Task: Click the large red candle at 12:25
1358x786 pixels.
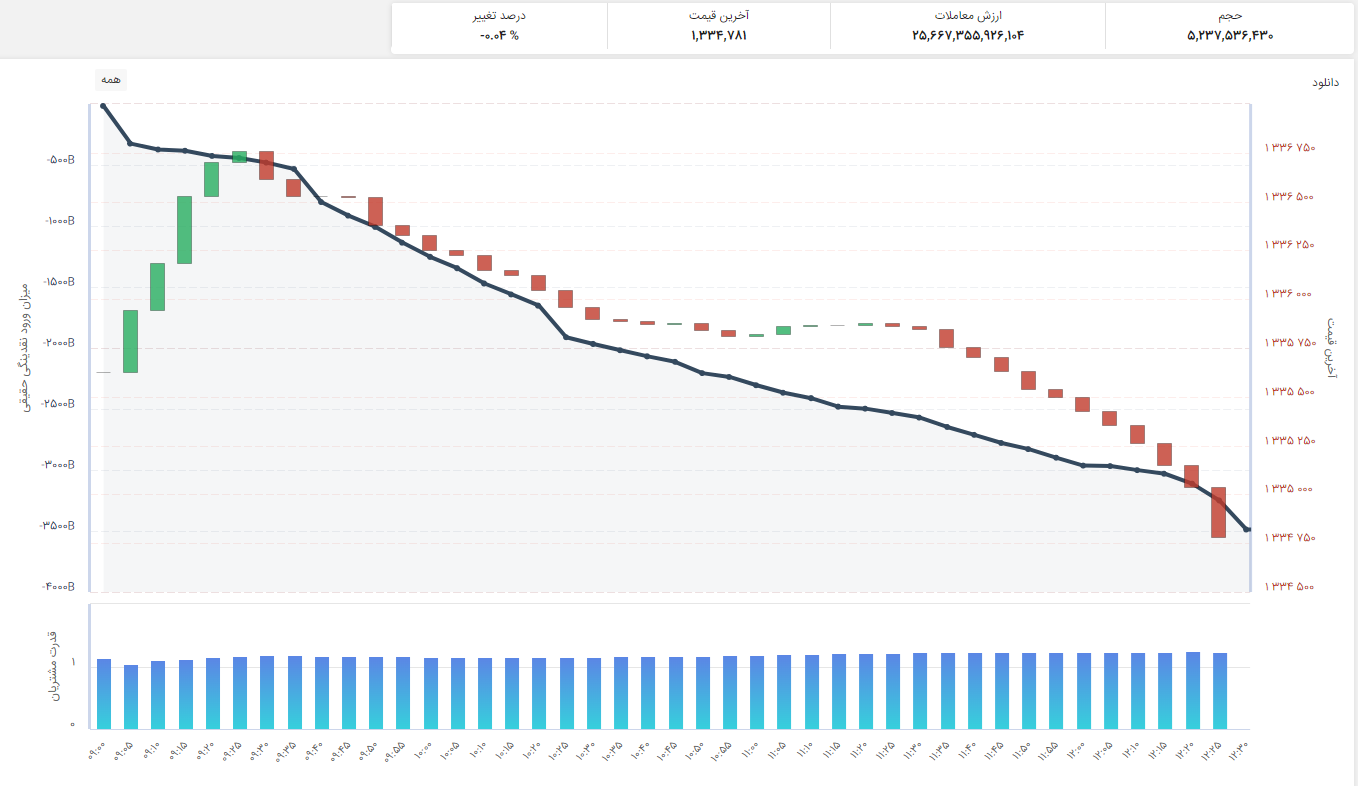Action: [x=1218, y=512]
